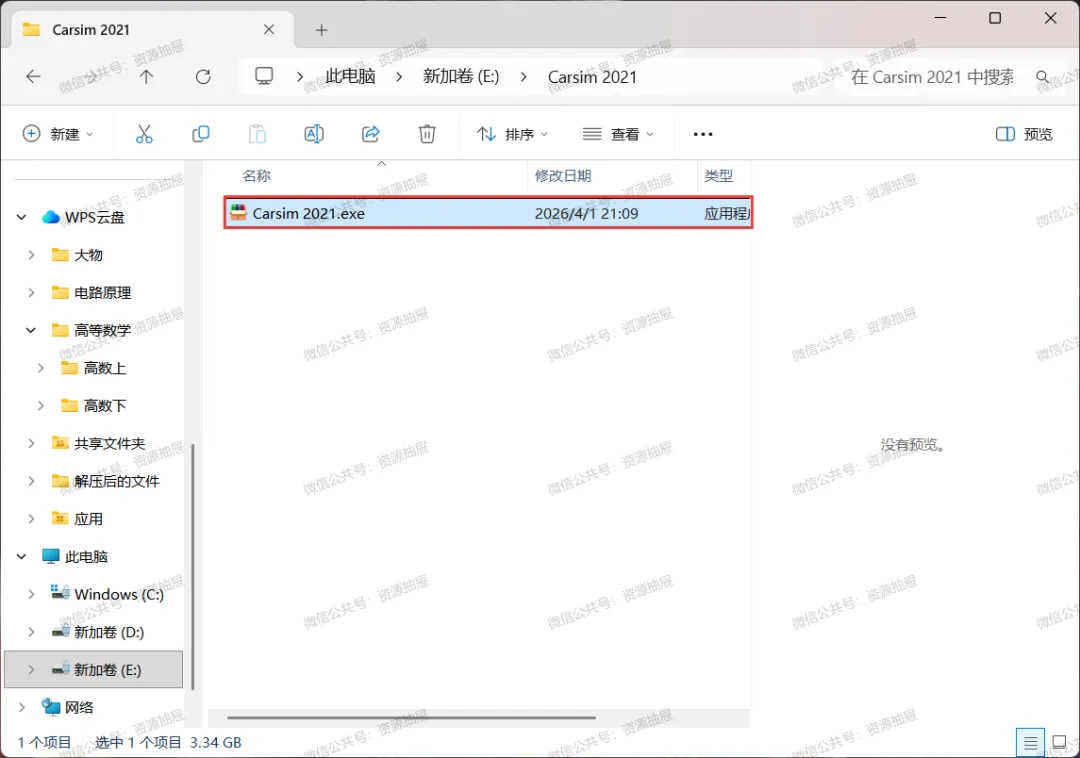This screenshot has width=1080, height=758.
Task: Expand the 电路原理 folder node
Action: pyautogui.click(x=31, y=293)
